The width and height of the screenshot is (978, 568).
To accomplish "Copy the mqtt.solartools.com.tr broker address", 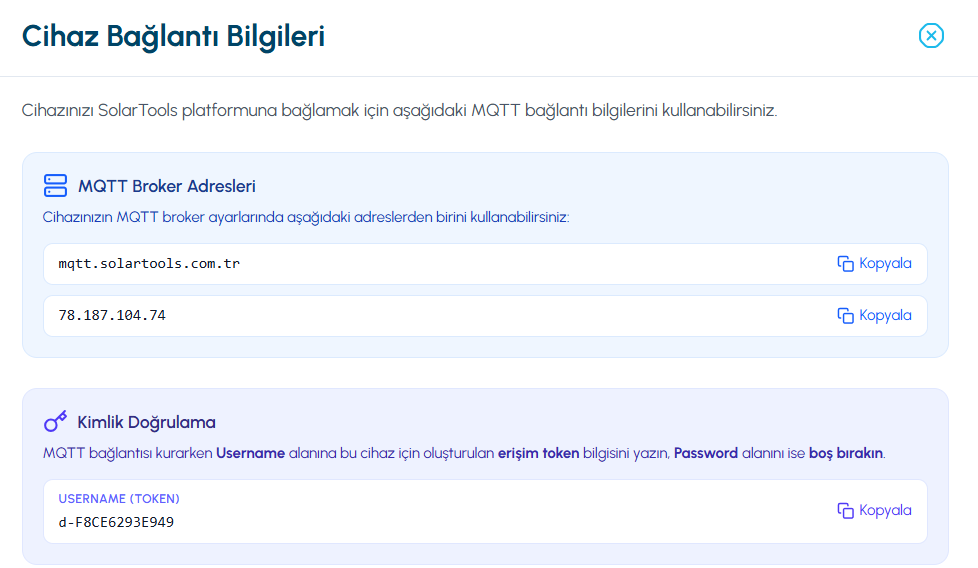I will click(x=874, y=264).
